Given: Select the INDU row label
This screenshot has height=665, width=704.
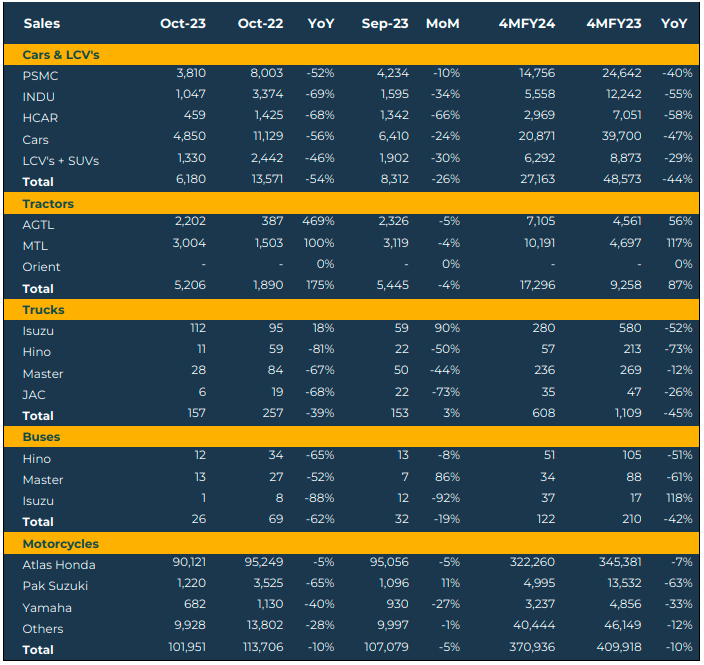Looking at the screenshot, I should point(39,97).
